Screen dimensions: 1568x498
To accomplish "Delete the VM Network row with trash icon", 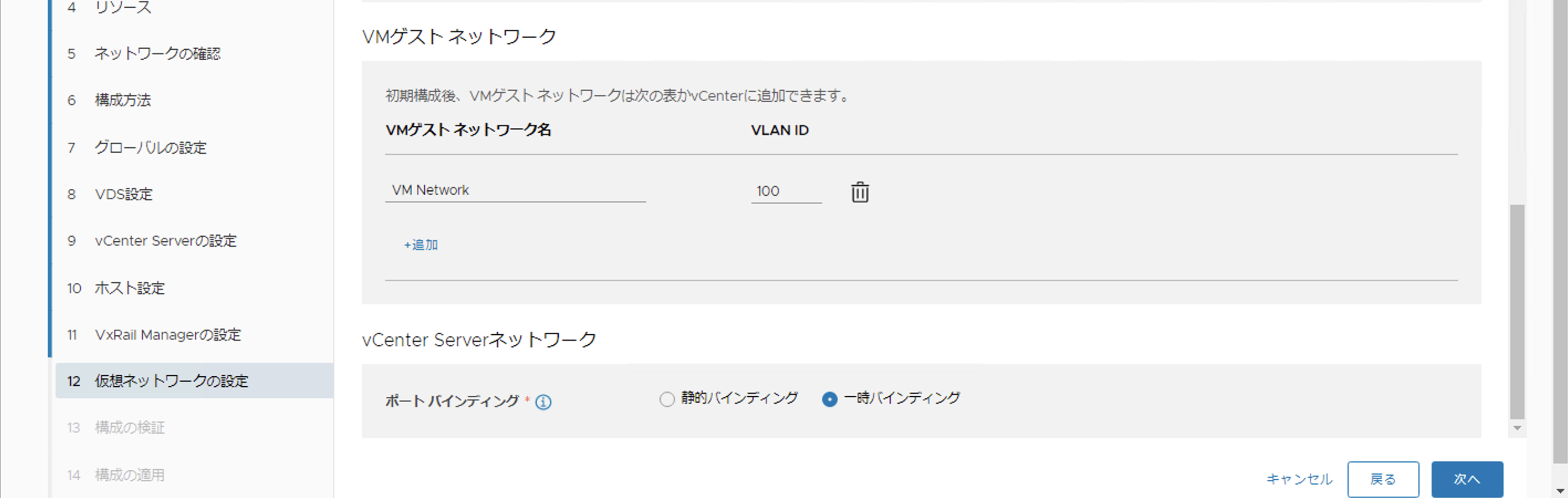I will point(859,192).
